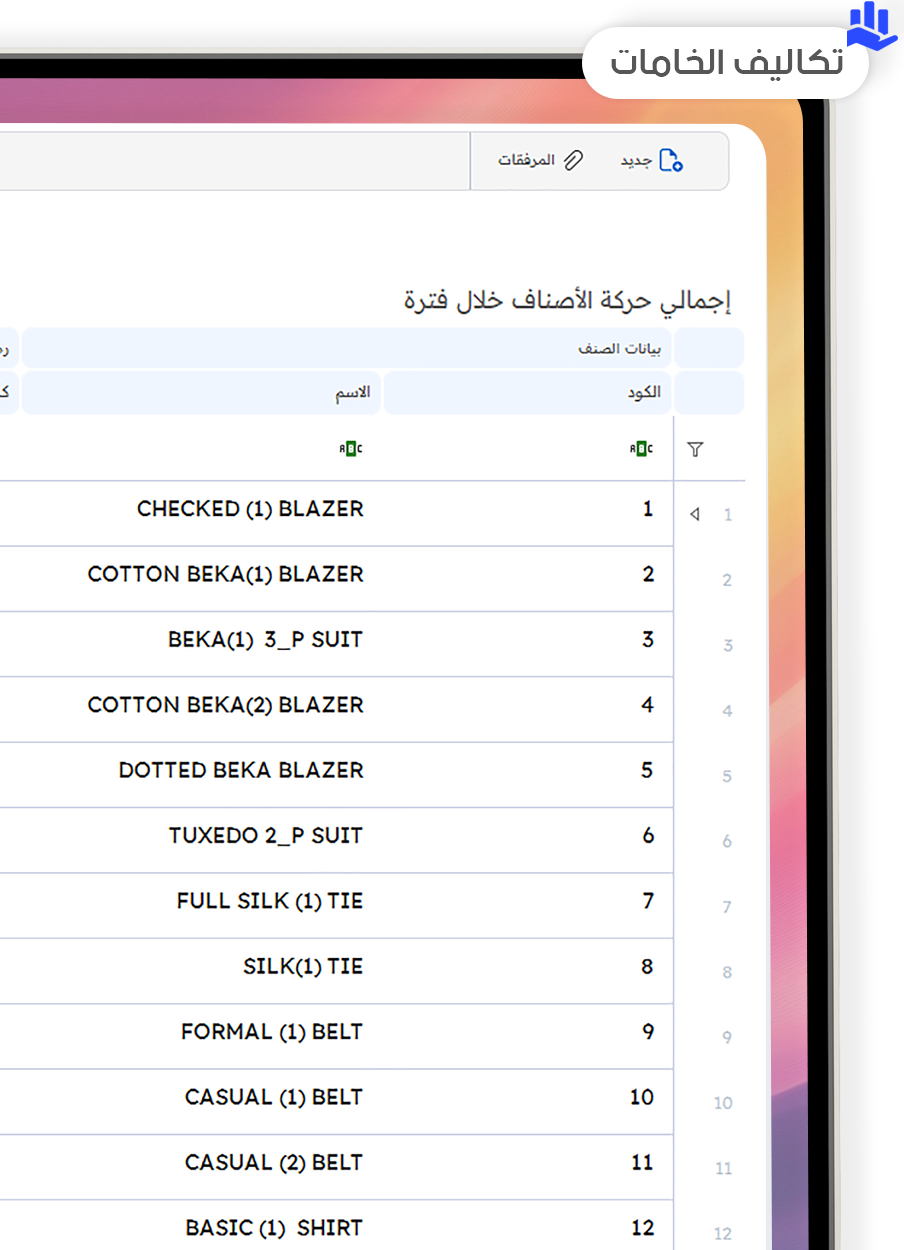Image resolution: width=904 pixels, height=1250 pixels.
Task: Click the blue hand logo icon
Action: point(872,26)
